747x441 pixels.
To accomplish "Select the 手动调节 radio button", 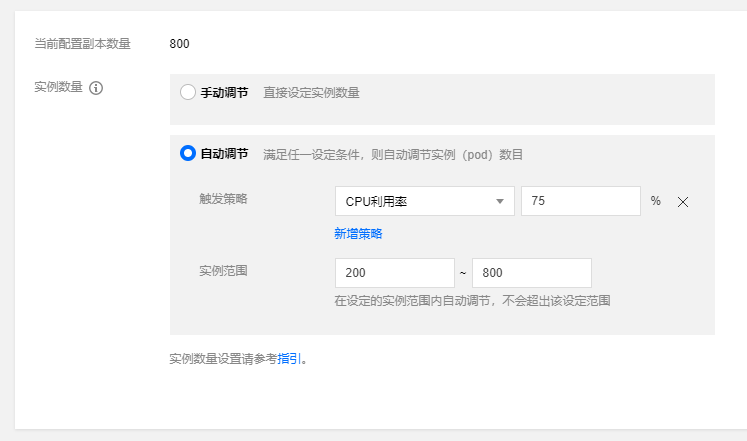I will point(188,92).
